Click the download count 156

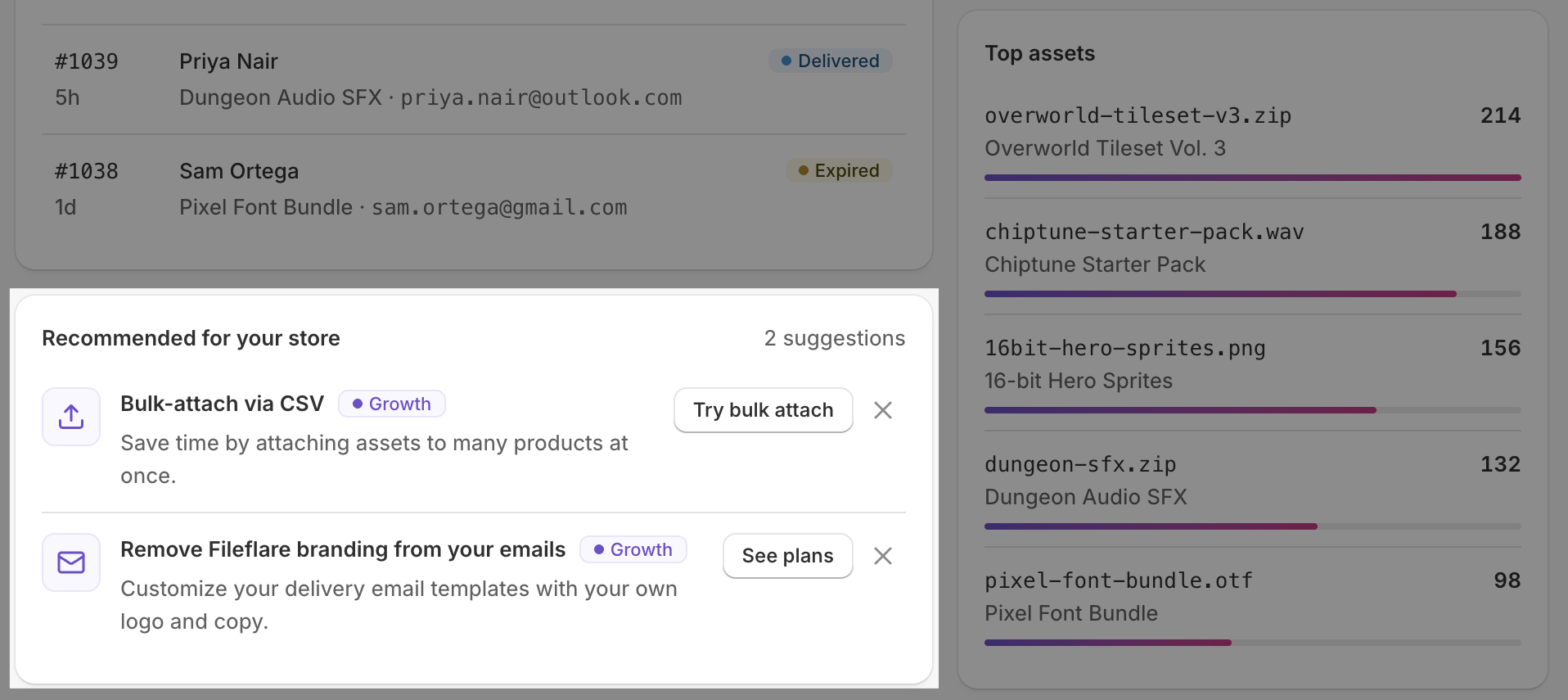[x=1500, y=348]
